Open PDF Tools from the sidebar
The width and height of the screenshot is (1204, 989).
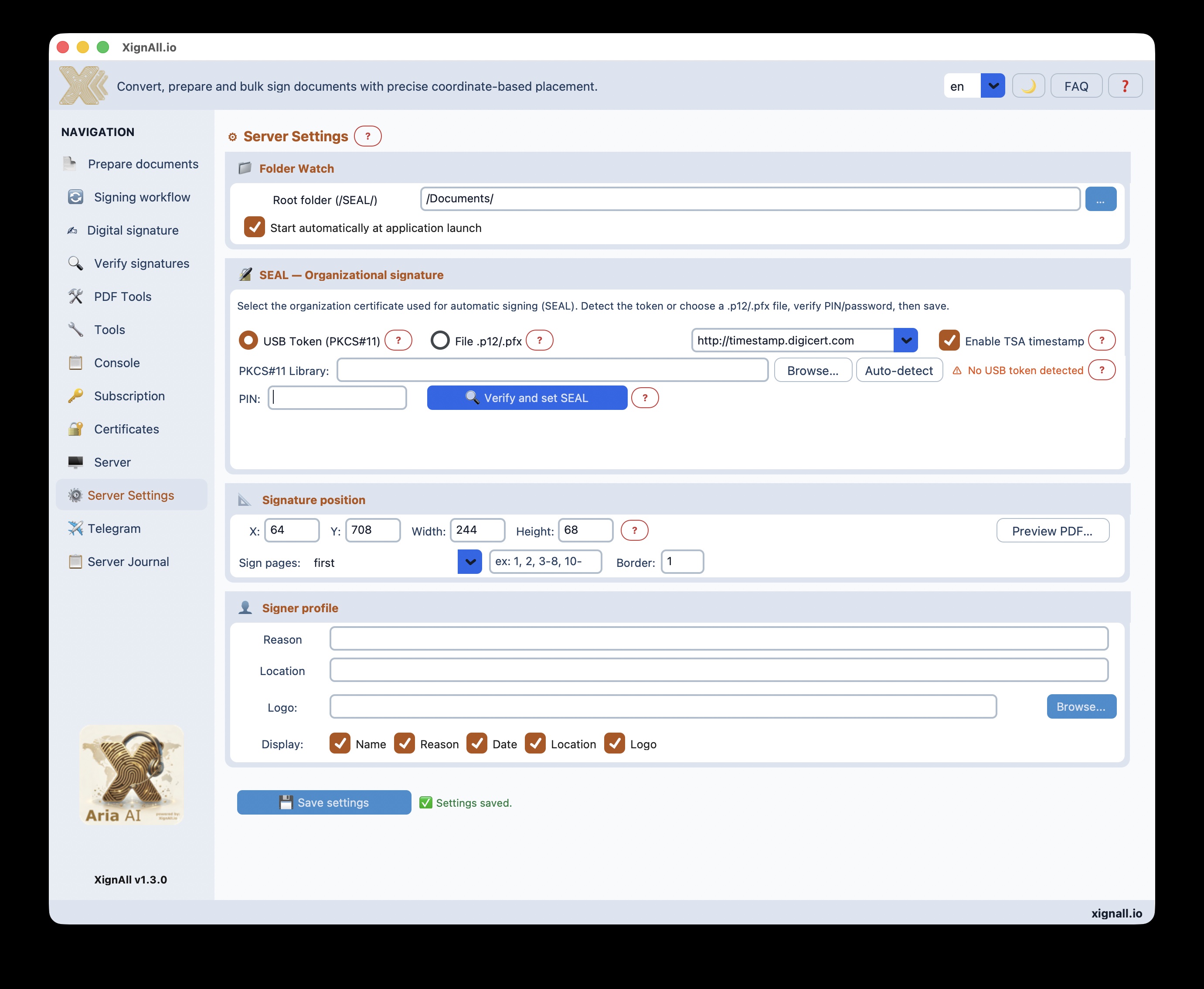coord(132,296)
